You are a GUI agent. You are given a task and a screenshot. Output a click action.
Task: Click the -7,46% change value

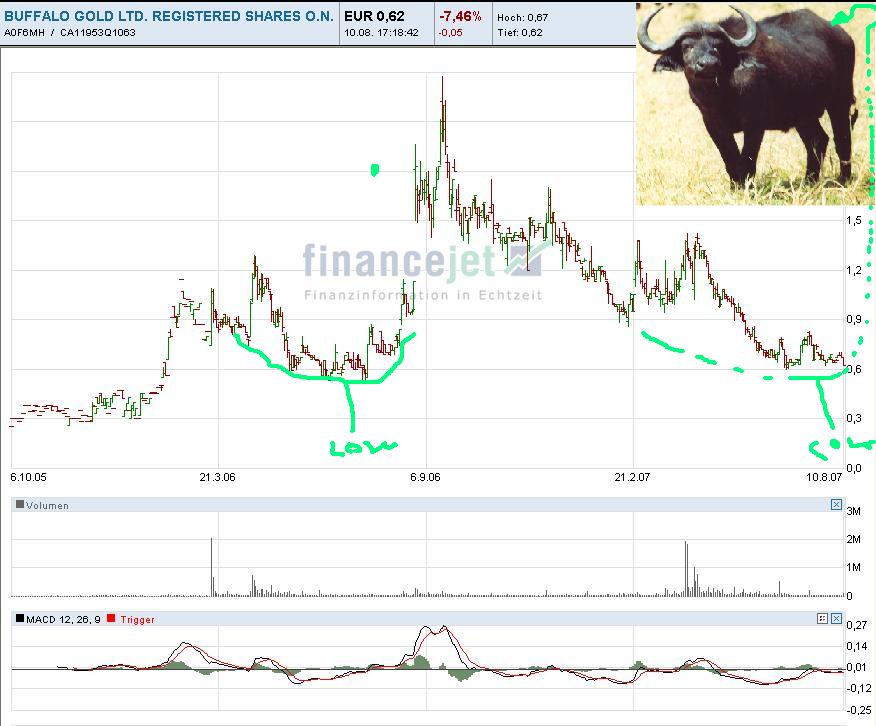point(460,17)
